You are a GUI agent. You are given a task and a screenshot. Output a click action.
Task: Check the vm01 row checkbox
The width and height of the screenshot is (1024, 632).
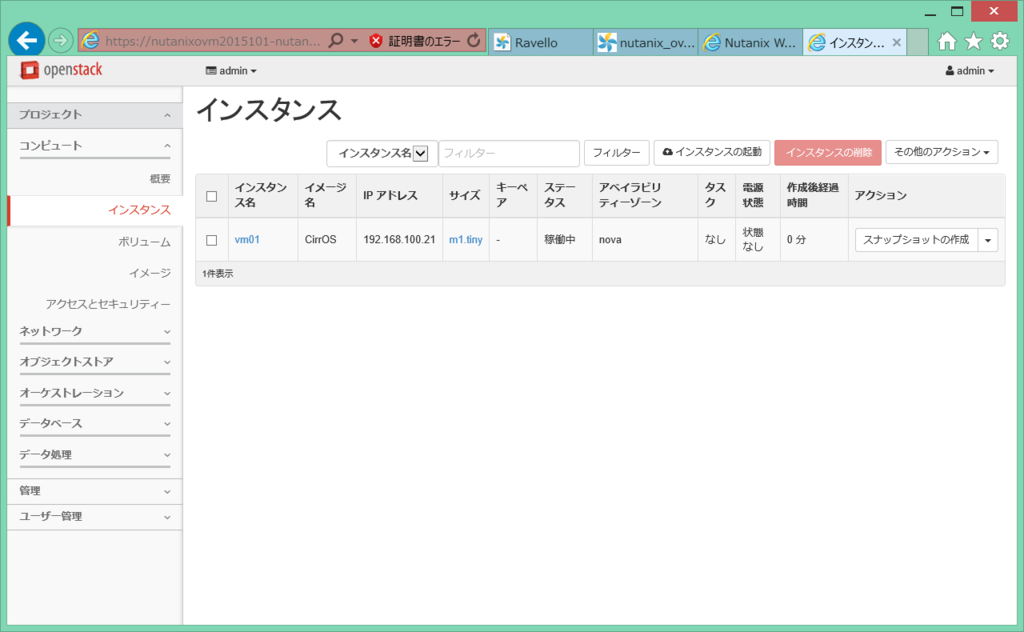pos(212,240)
